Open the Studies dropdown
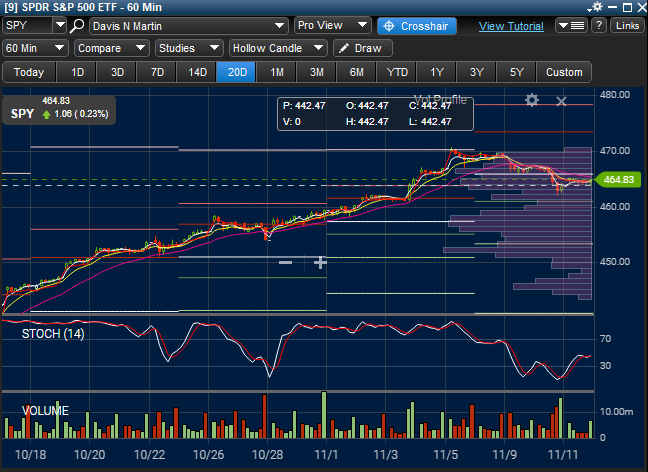 point(189,48)
